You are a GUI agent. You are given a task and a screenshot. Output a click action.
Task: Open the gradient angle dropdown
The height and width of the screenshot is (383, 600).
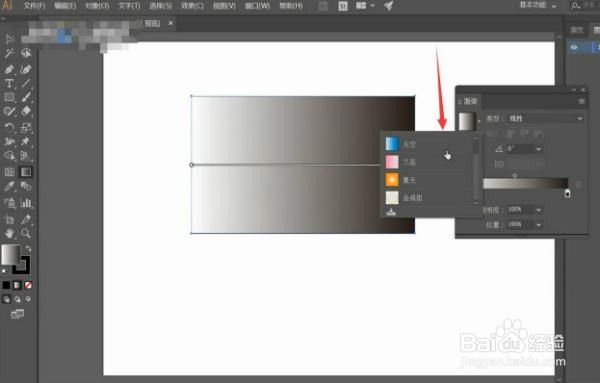(x=539, y=148)
